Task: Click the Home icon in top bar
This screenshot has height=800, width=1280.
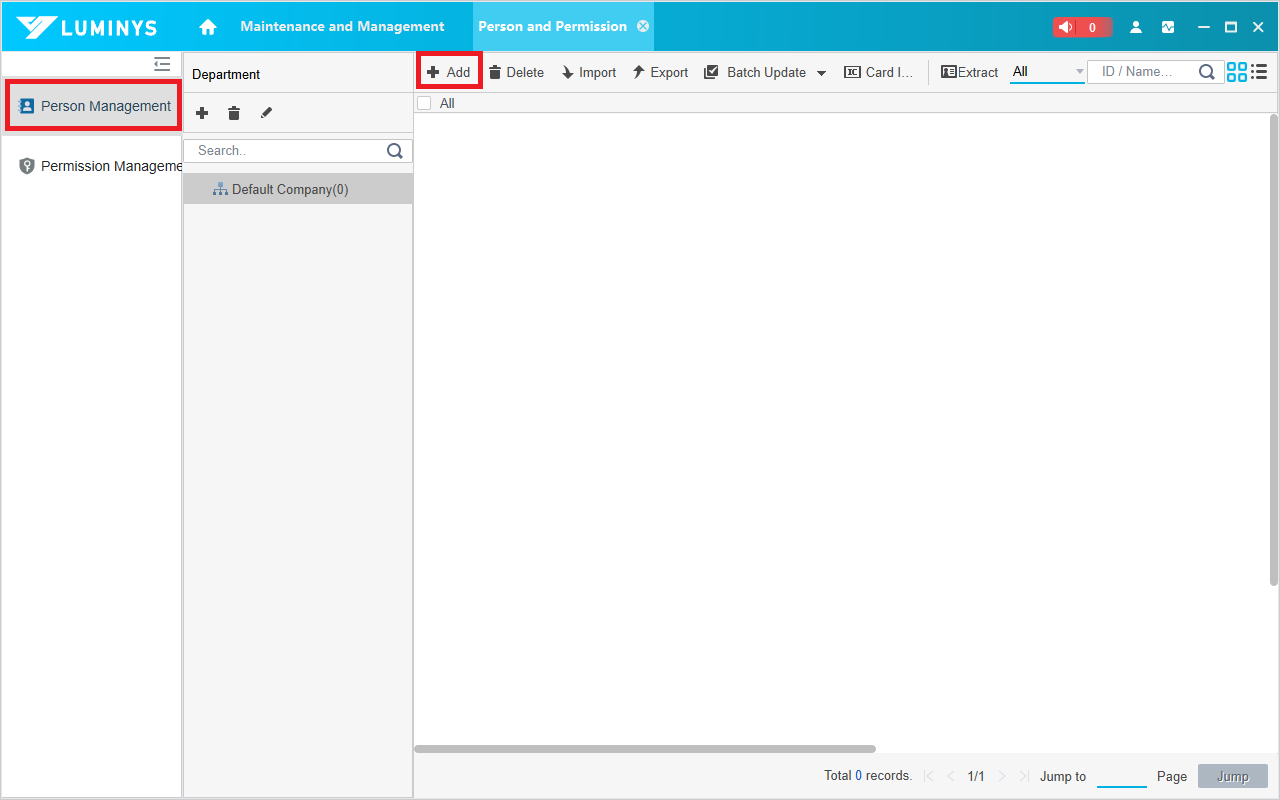Action: (208, 27)
